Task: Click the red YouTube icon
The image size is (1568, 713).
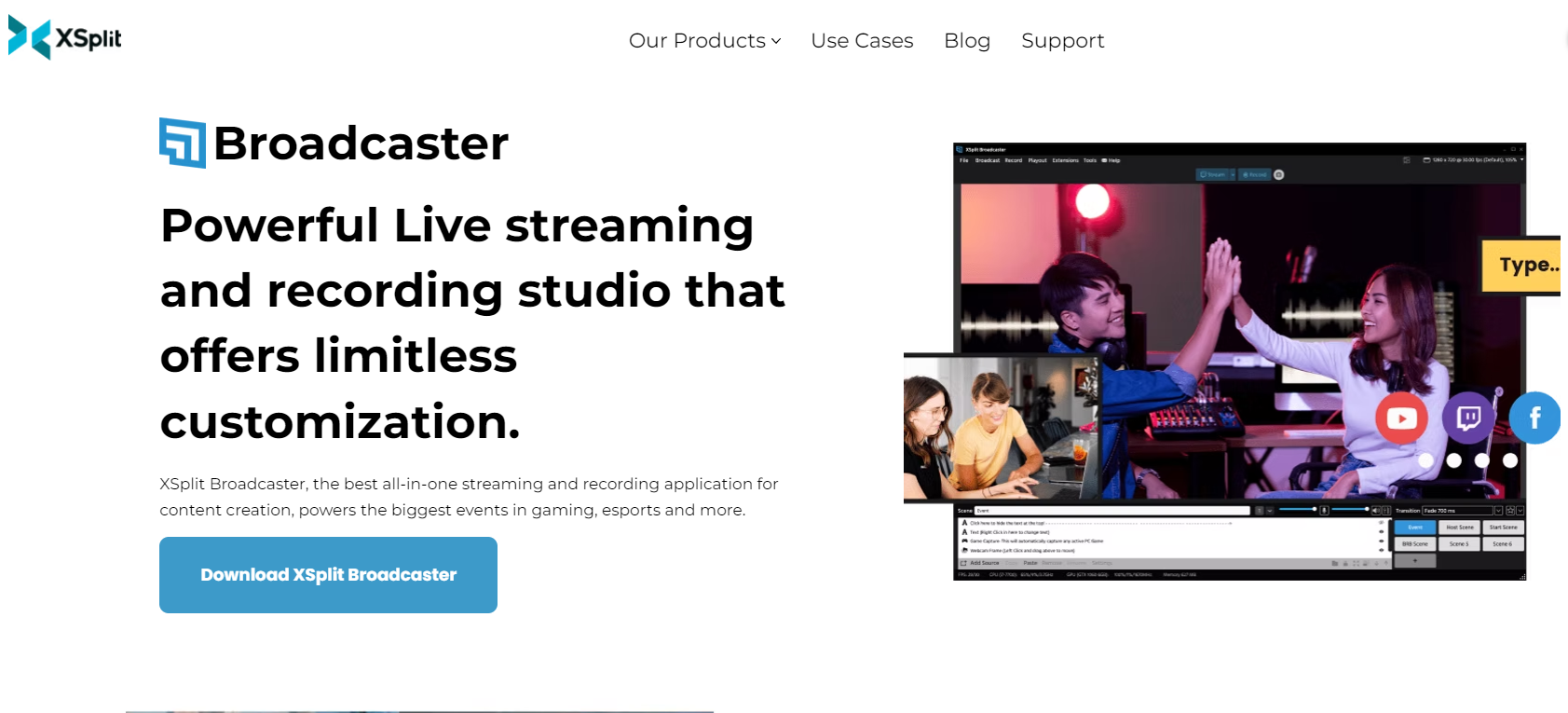Action: point(1401,418)
